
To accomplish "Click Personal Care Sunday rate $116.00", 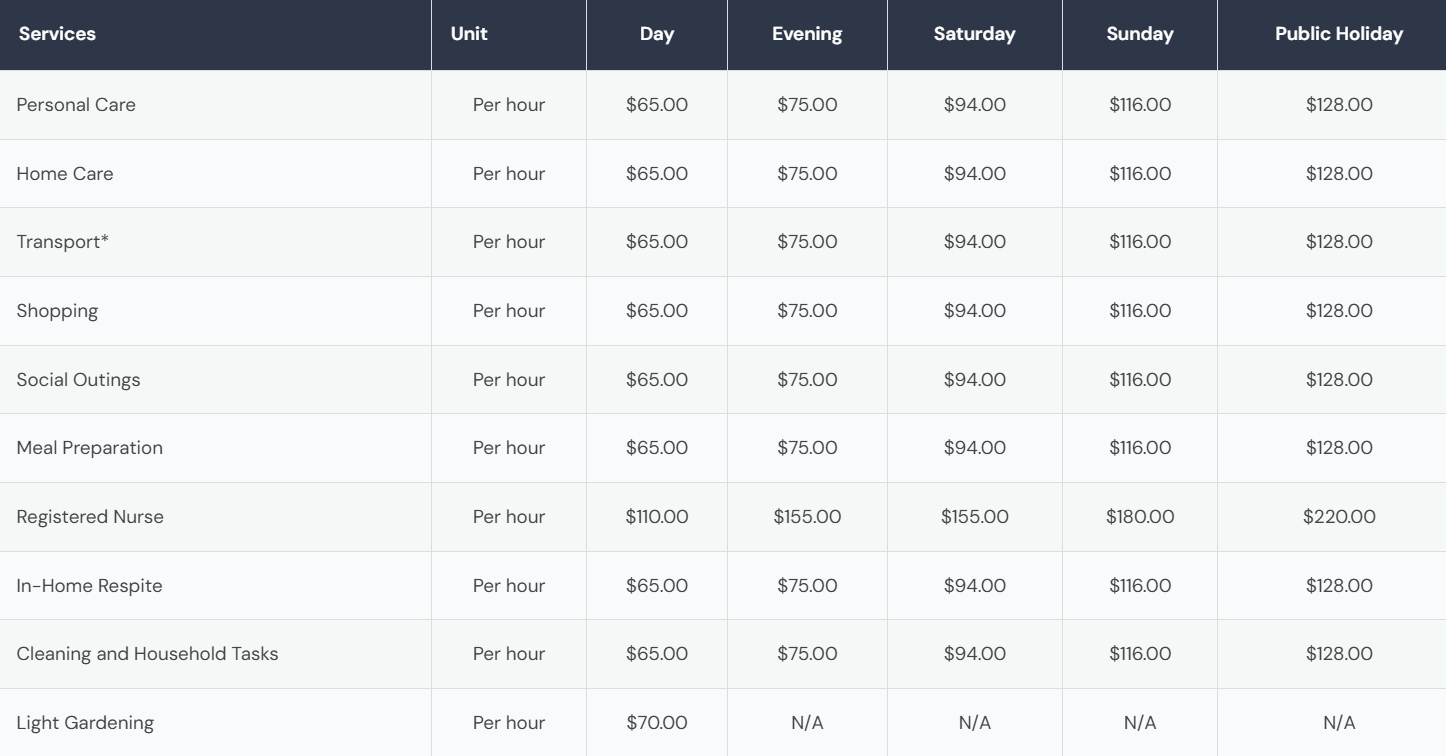I will click(1140, 105).
